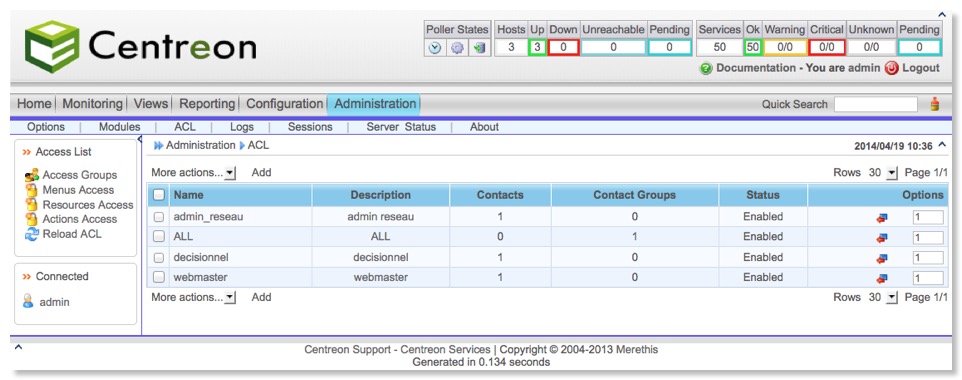Open the Views menu

pyautogui.click(x=150, y=104)
